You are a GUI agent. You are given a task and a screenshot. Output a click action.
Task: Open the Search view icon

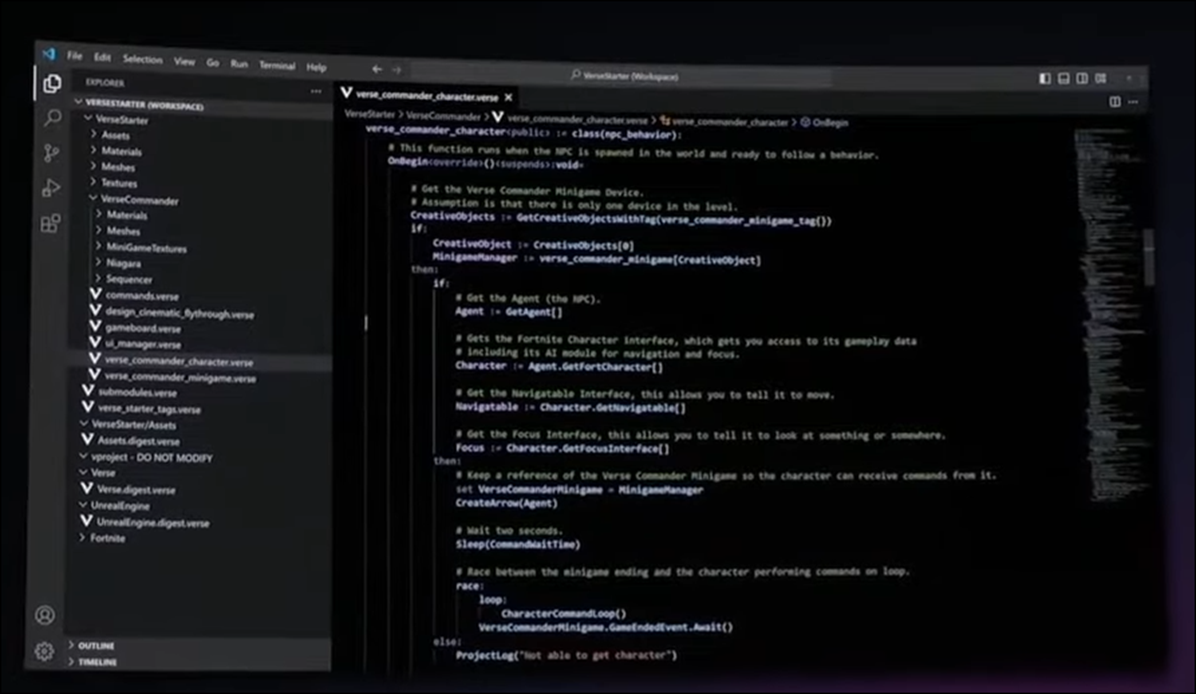click(52, 117)
